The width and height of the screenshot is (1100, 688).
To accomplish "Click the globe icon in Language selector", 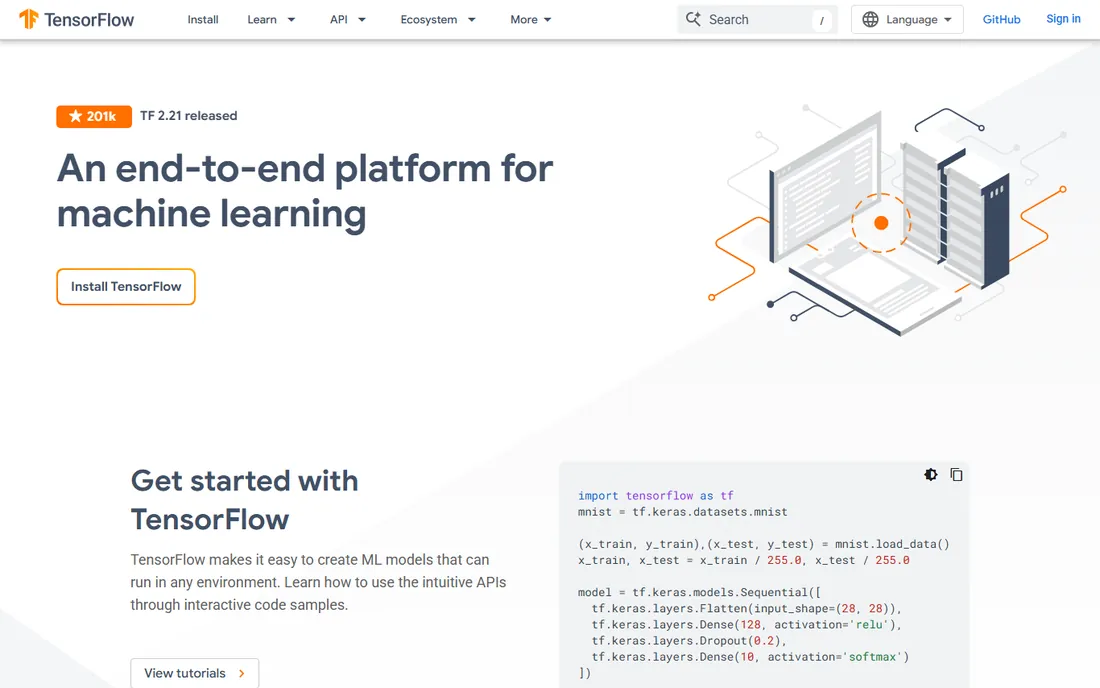I will click(x=870, y=20).
